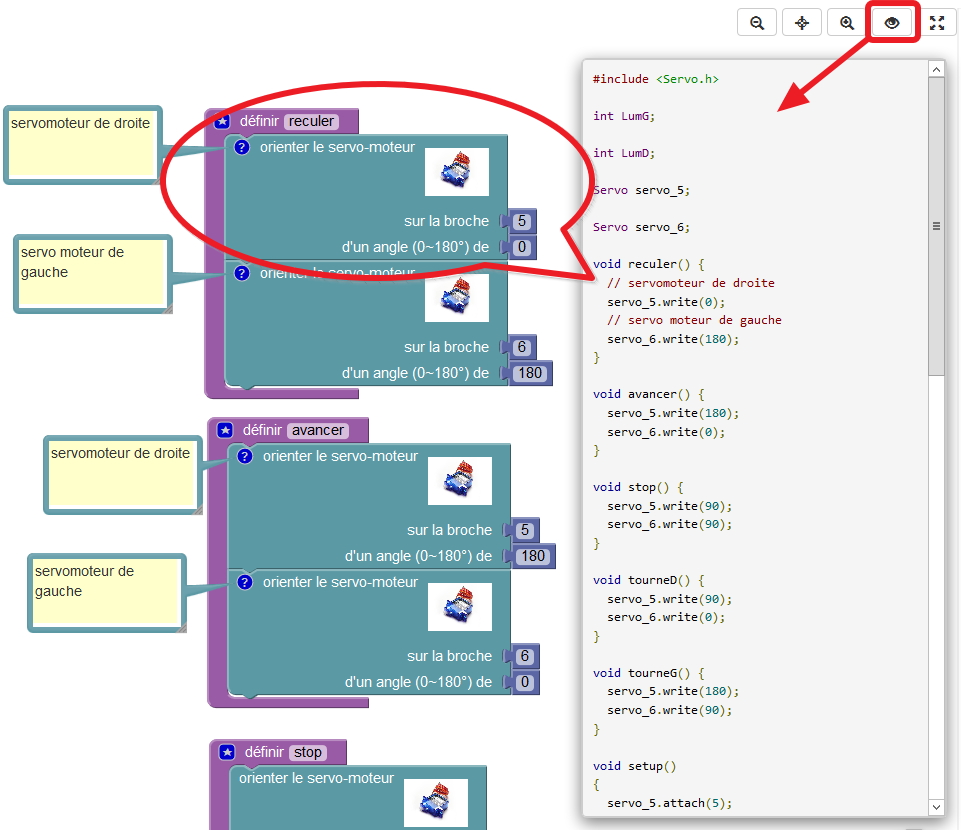
Task: Click the angle value 180 in reculer block
Action: pyautogui.click(x=529, y=373)
